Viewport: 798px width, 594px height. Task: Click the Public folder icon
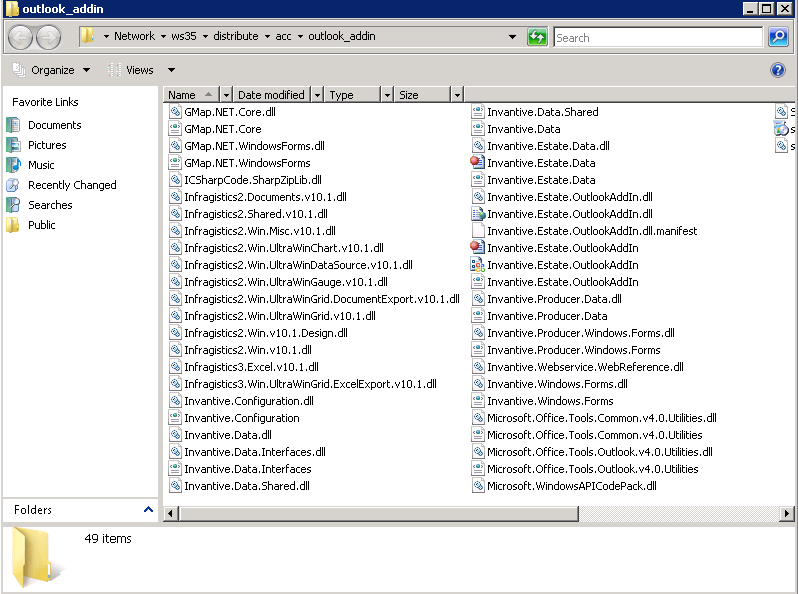coord(13,225)
